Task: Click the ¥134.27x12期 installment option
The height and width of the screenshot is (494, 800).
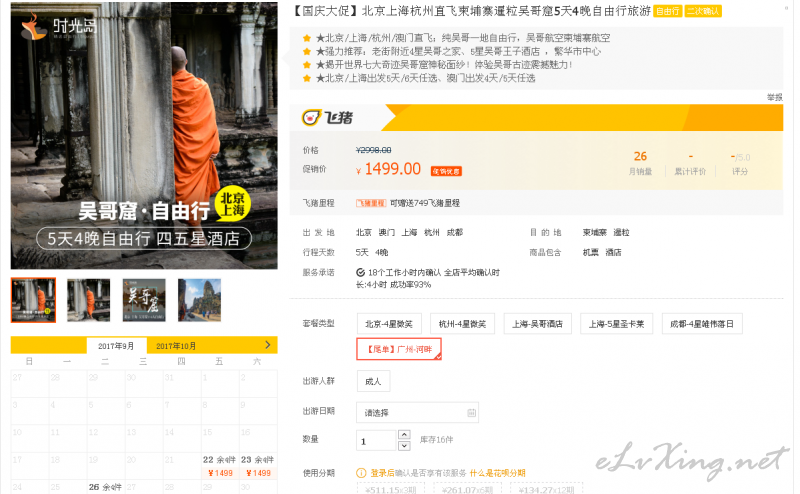Action: tap(546, 489)
